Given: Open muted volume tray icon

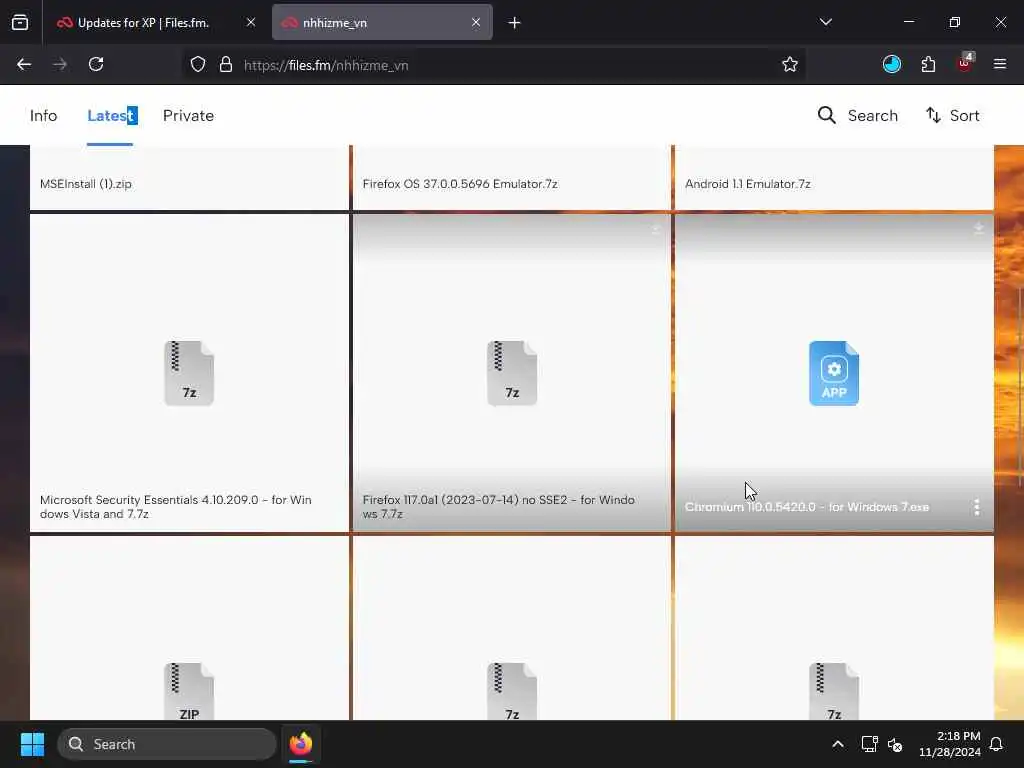Looking at the screenshot, I should [x=895, y=744].
